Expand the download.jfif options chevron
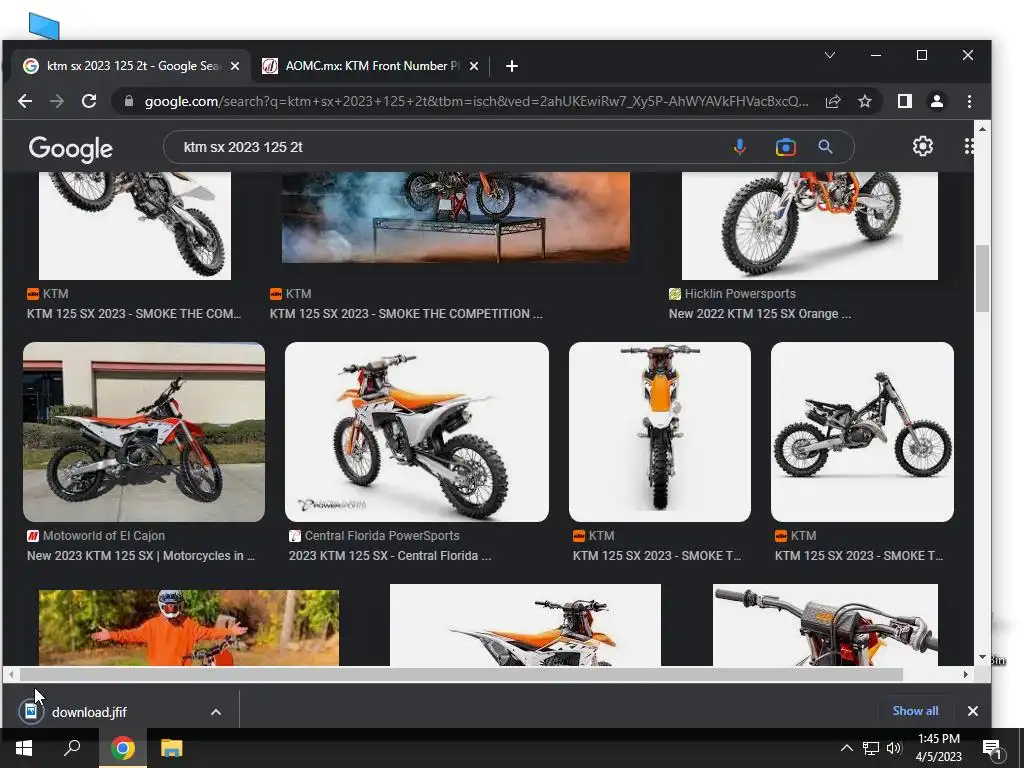The image size is (1024, 768). pos(216,712)
